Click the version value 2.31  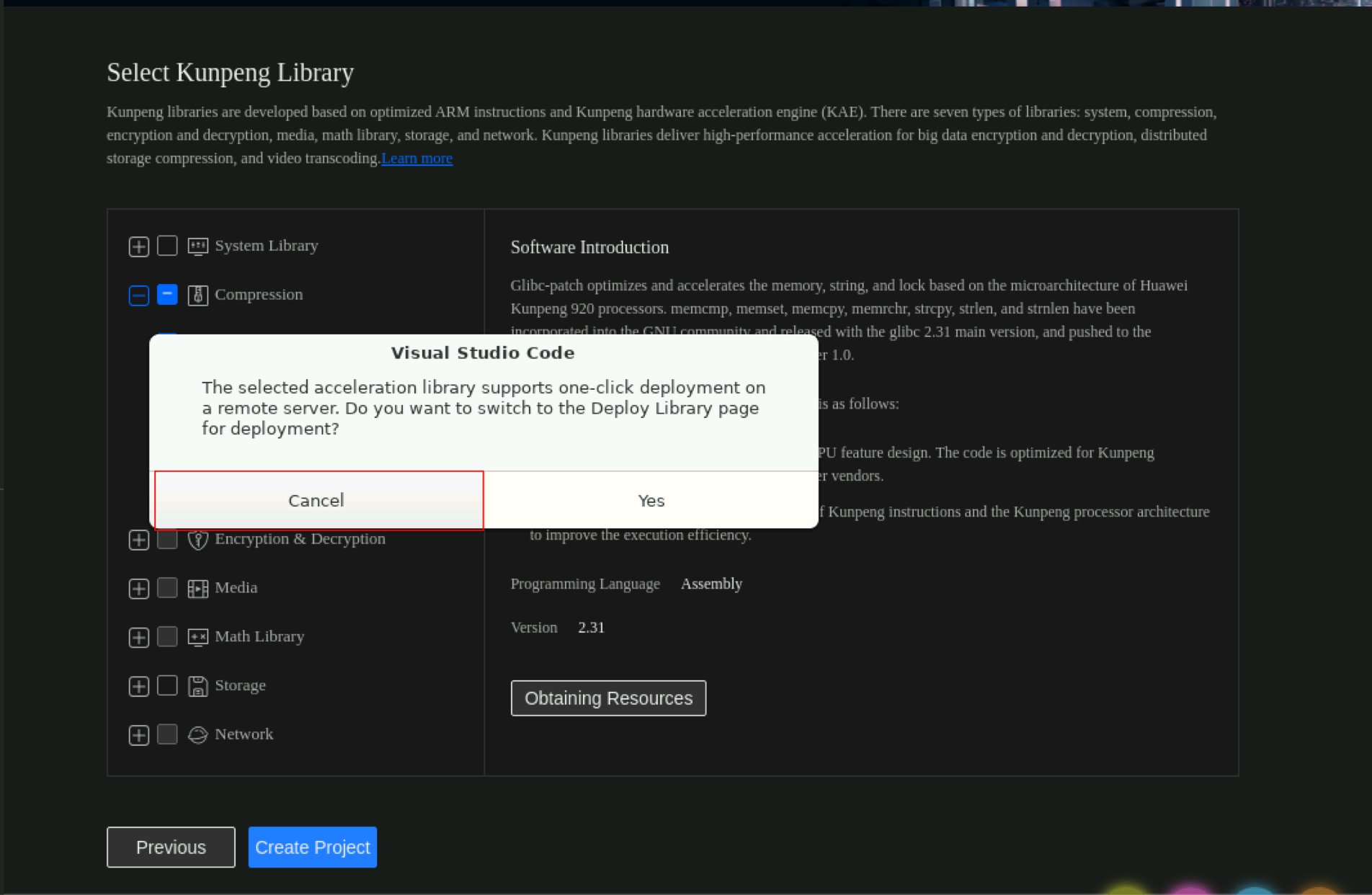[x=591, y=628]
